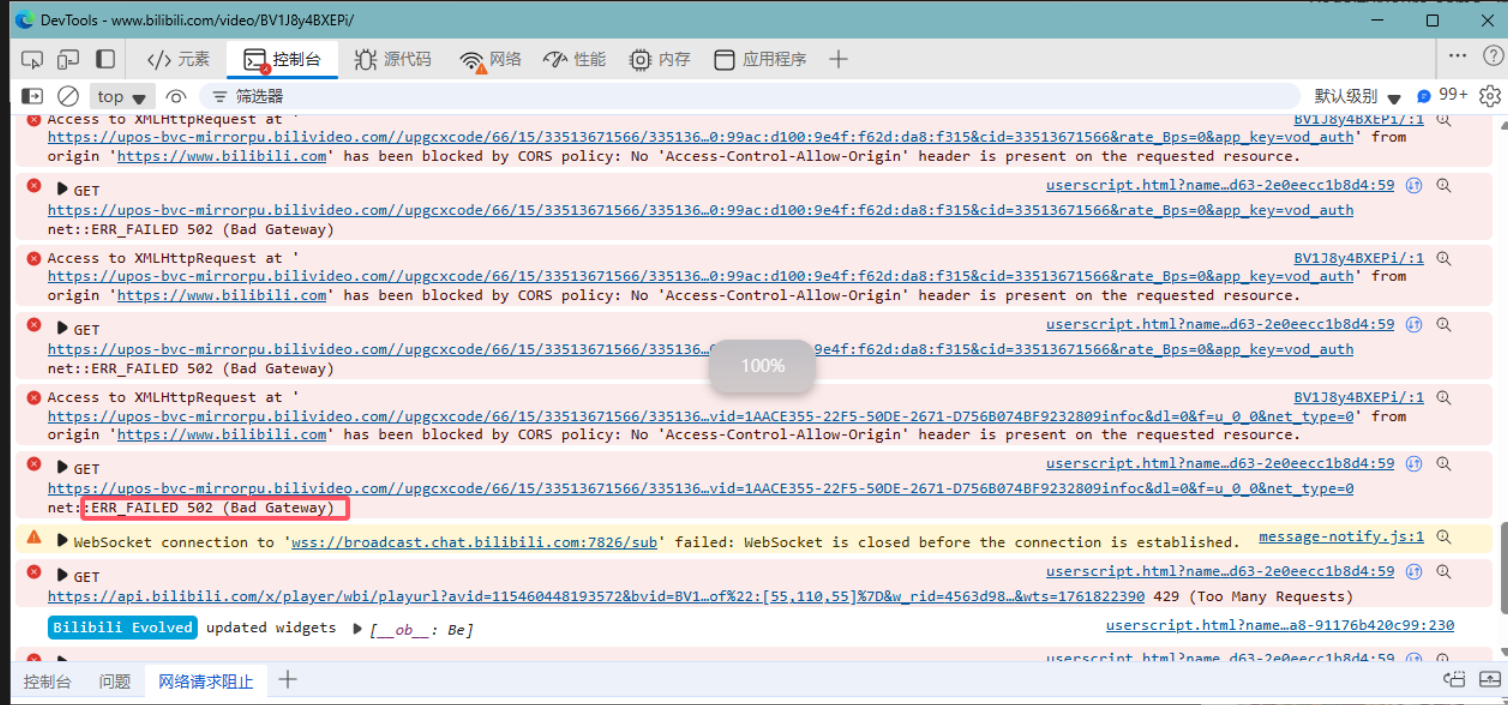Open the more tools plus button
Image resolution: width=1508 pixels, height=705 pixels.
[838, 60]
